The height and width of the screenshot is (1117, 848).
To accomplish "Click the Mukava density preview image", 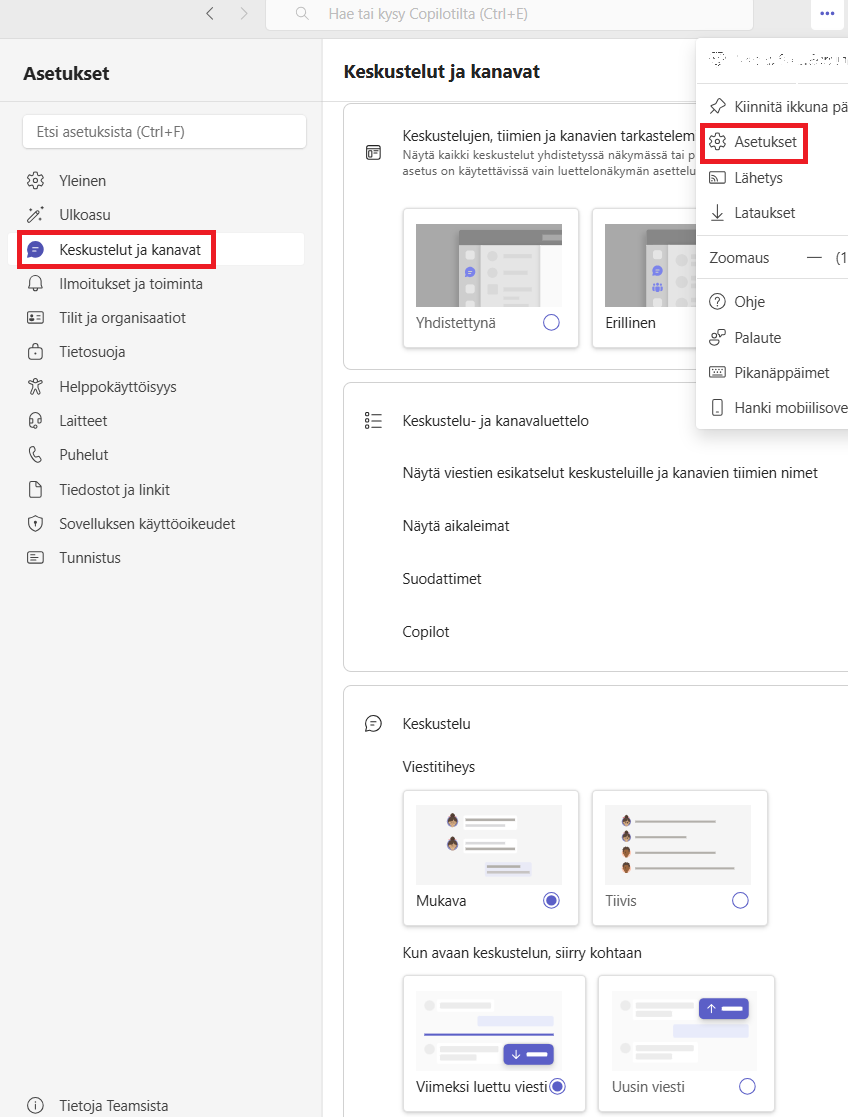I will tap(489, 845).
